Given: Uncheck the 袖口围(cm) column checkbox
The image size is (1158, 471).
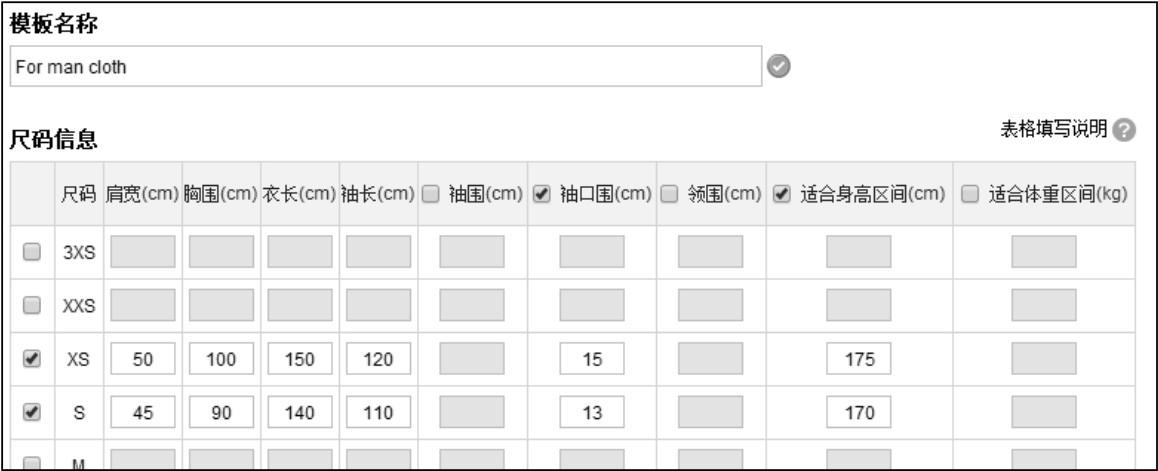Looking at the screenshot, I should tap(542, 194).
